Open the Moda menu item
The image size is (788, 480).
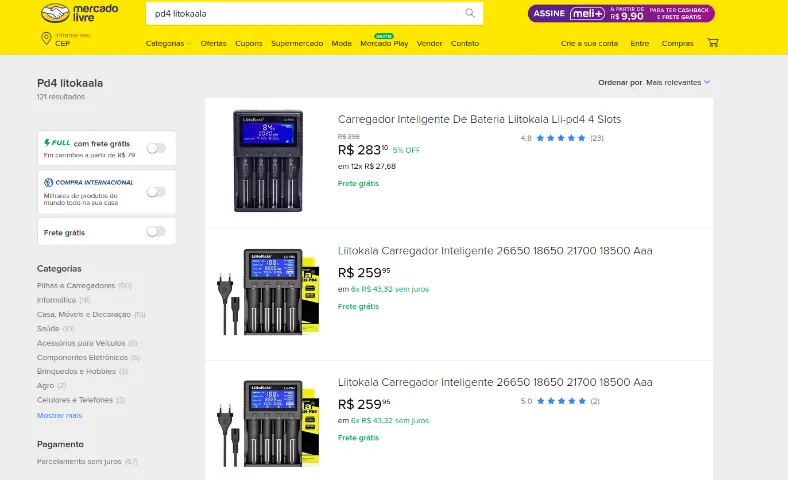[x=341, y=44]
